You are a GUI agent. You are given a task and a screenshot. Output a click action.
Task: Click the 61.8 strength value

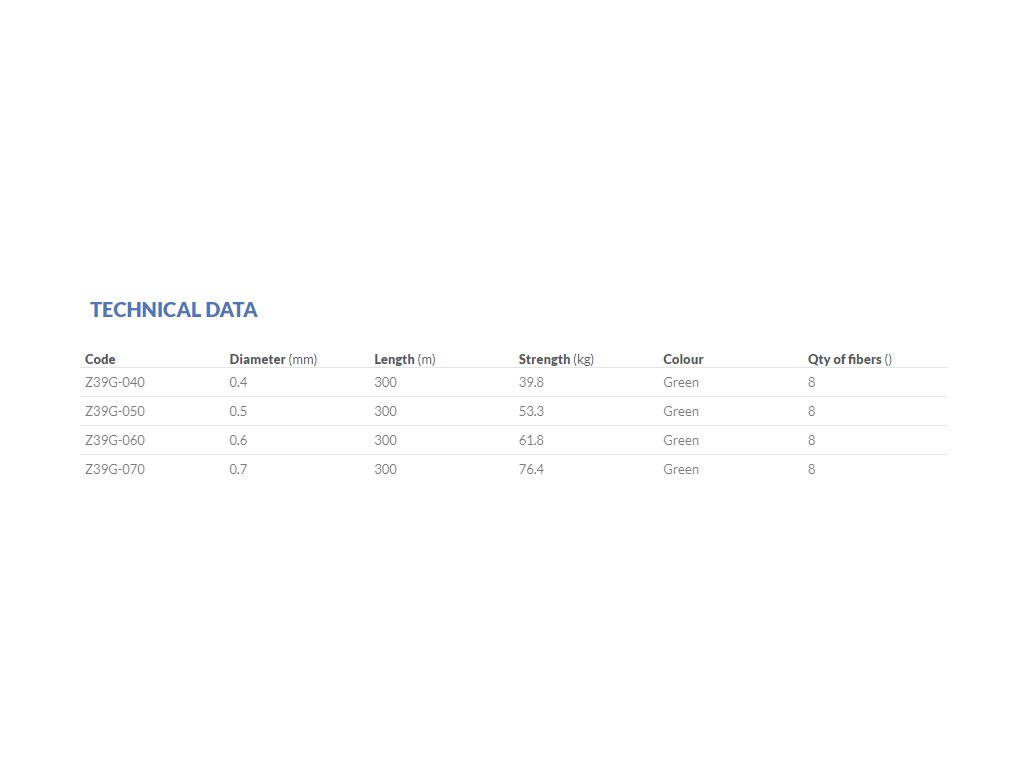click(x=531, y=440)
